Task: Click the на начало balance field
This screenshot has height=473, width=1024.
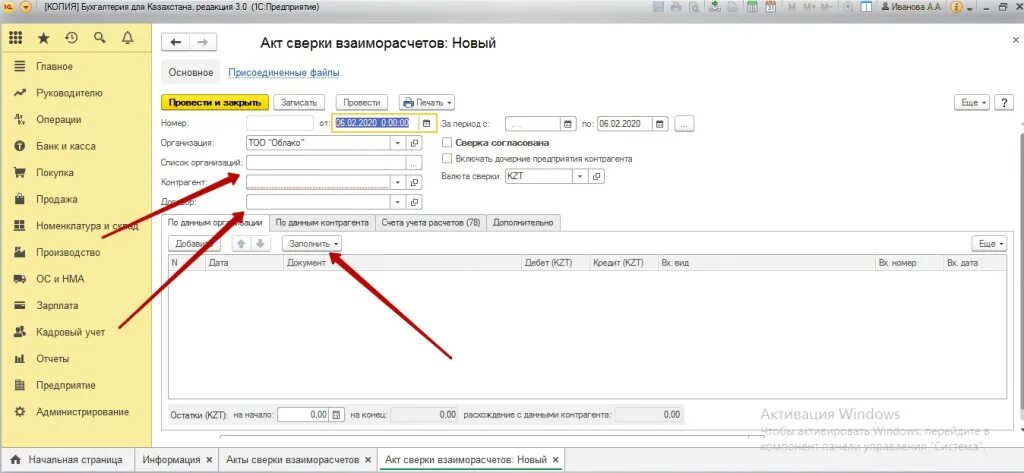Action: (x=303, y=414)
